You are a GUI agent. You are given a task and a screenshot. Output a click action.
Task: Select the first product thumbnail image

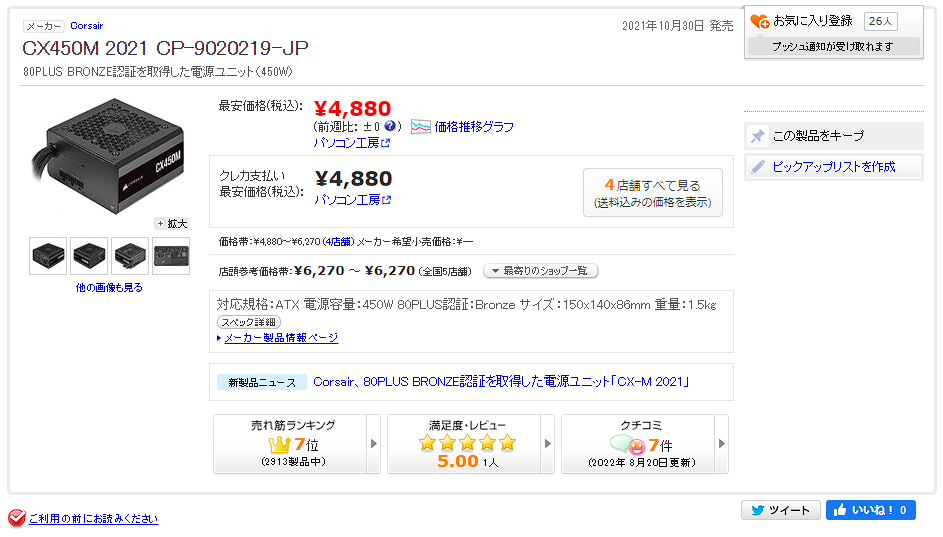click(48, 256)
